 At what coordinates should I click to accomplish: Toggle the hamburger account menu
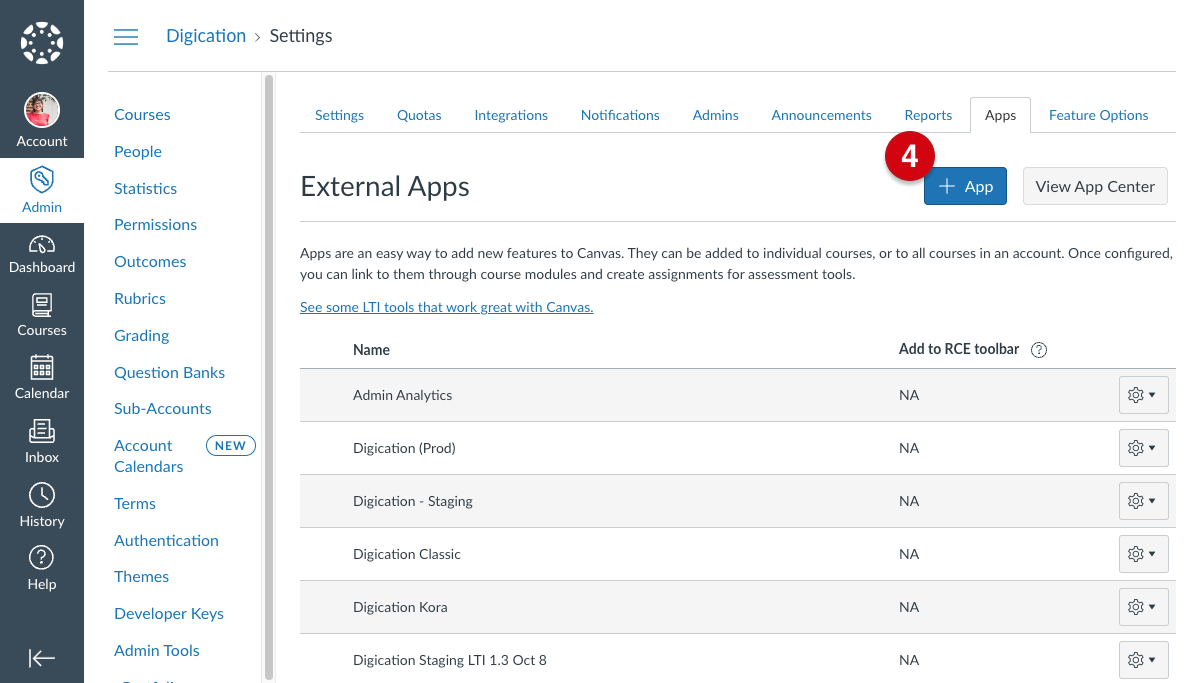pyautogui.click(x=126, y=37)
